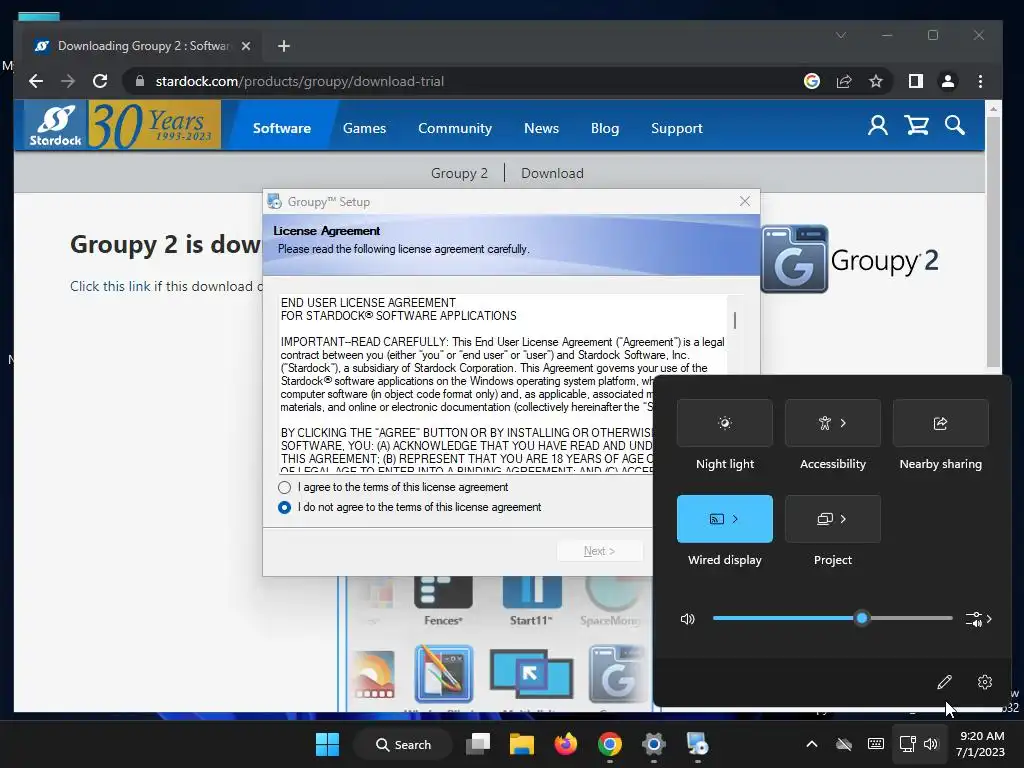Open the shopping cart icon
Viewport: 1024px width, 768px height.
click(916, 125)
